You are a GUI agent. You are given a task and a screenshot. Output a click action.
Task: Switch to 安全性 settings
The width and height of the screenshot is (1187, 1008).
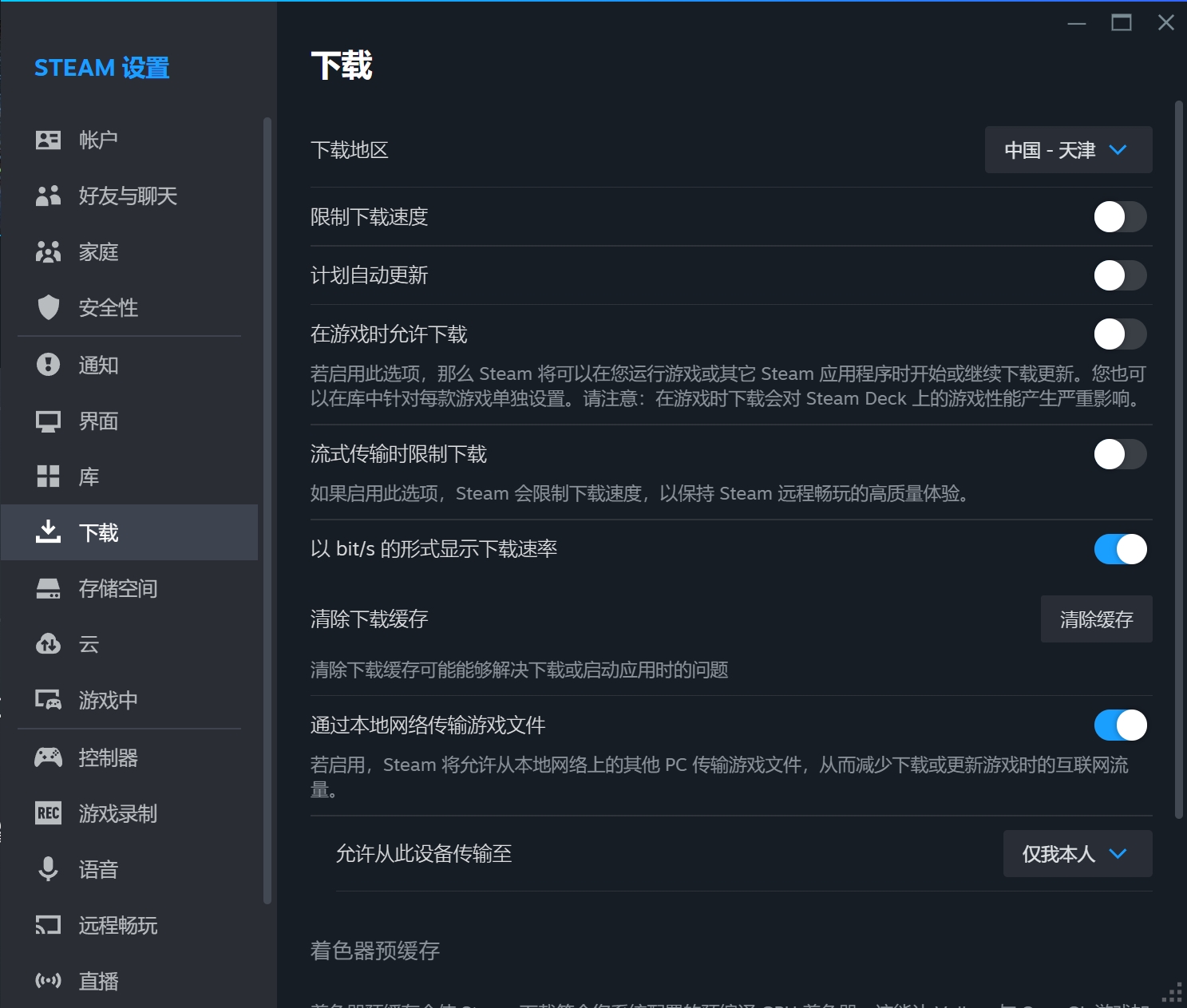click(129, 308)
